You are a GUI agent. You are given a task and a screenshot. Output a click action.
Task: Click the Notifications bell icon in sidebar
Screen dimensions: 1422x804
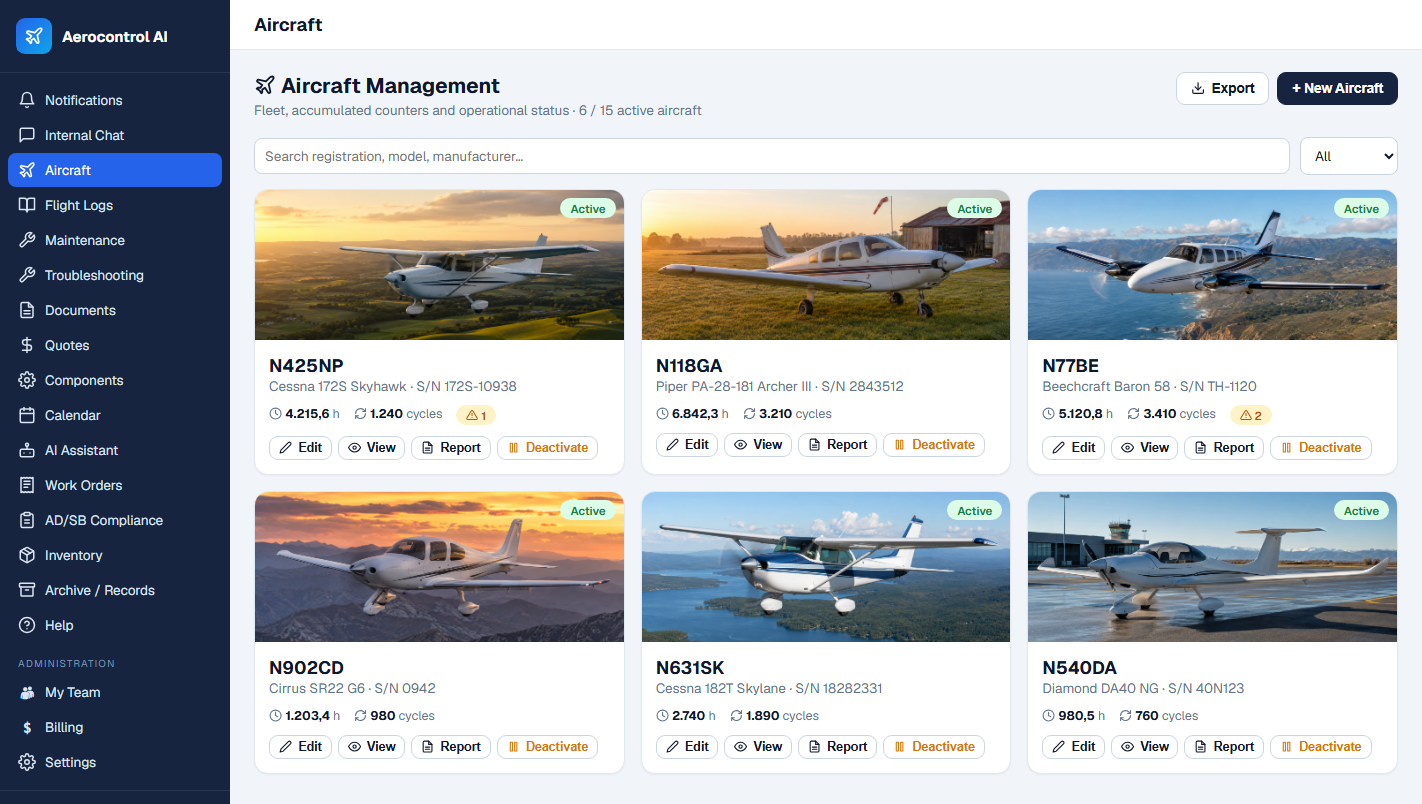[x=27, y=100]
